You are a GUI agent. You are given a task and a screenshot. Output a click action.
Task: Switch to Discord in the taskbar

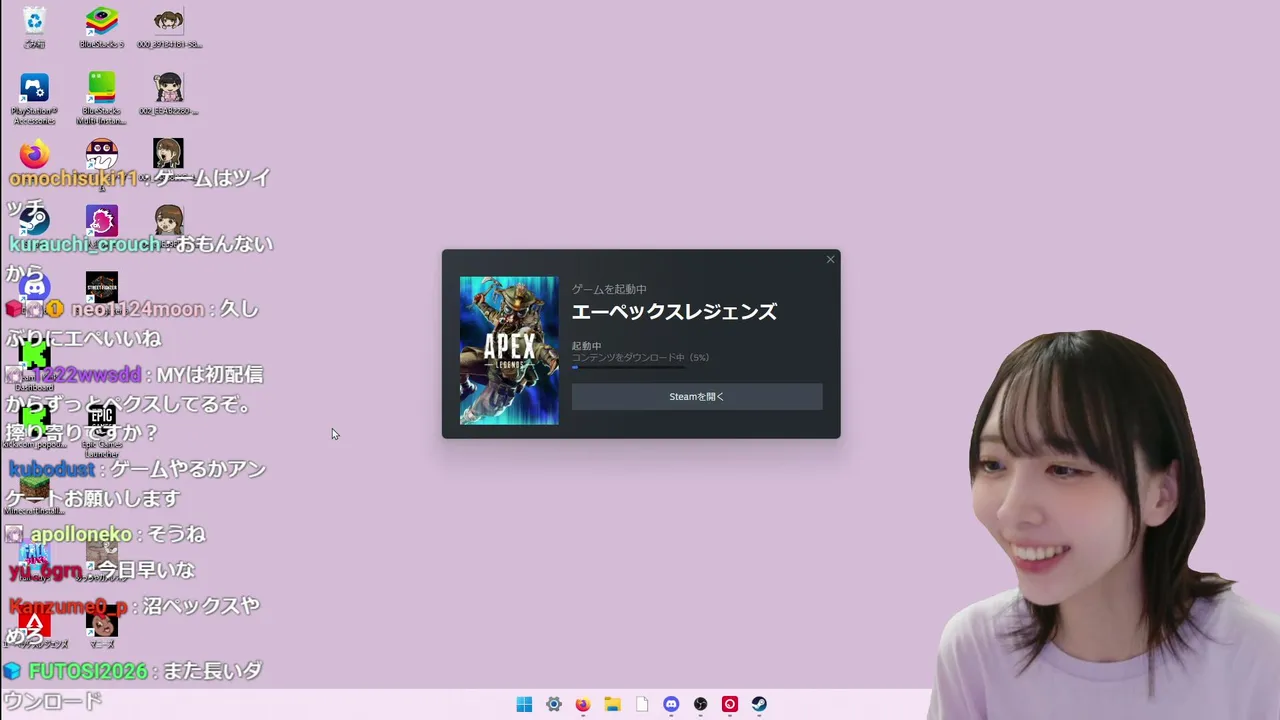(x=671, y=704)
